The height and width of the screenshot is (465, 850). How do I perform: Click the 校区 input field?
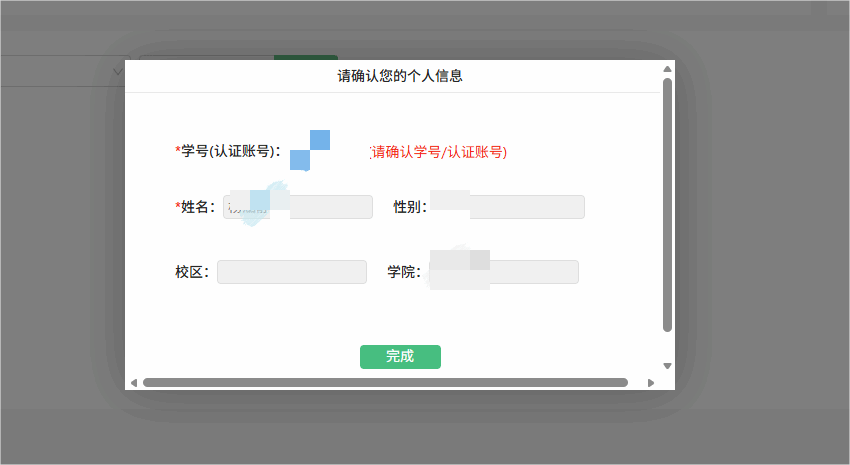tap(291, 272)
